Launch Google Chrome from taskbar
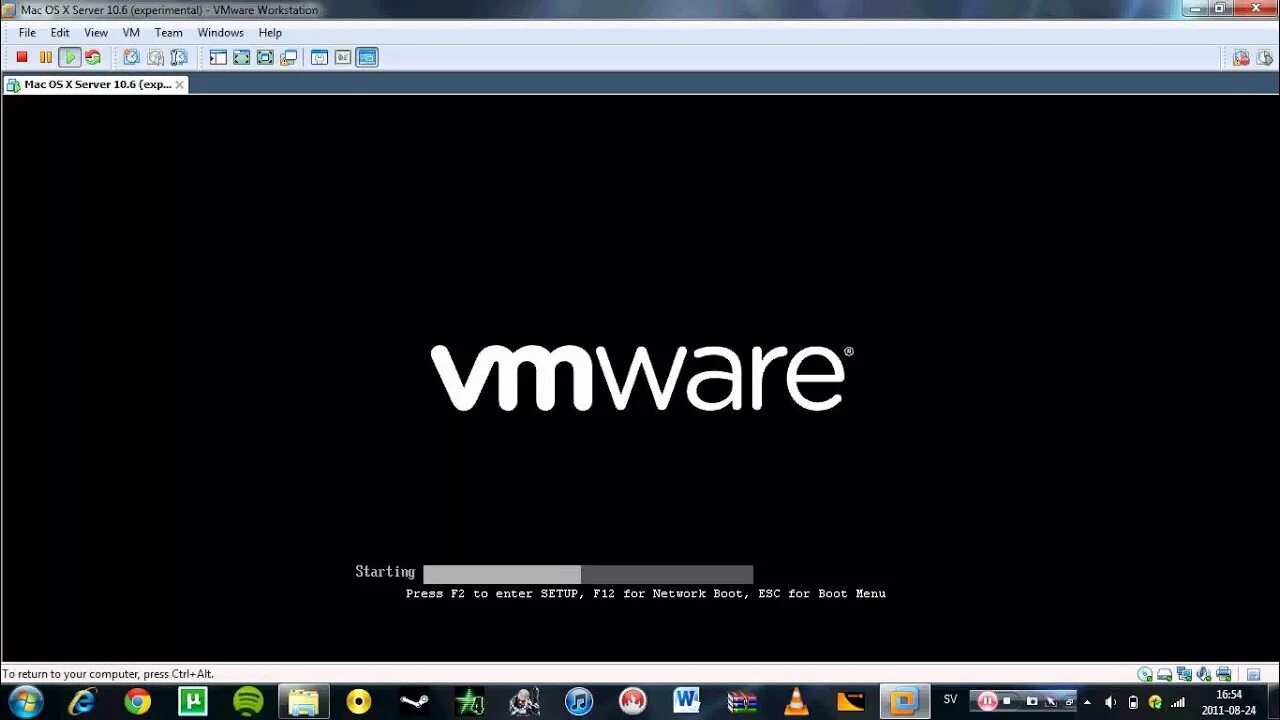 tap(137, 702)
